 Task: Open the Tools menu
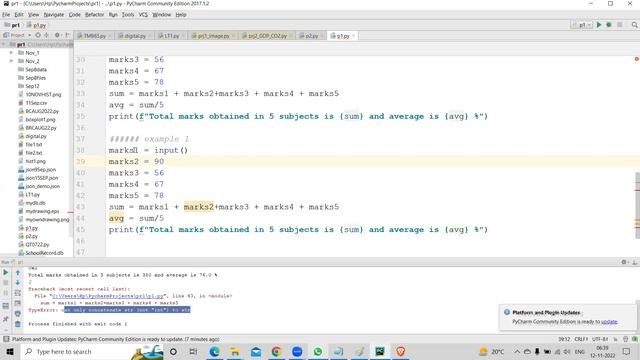coord(128,15)
